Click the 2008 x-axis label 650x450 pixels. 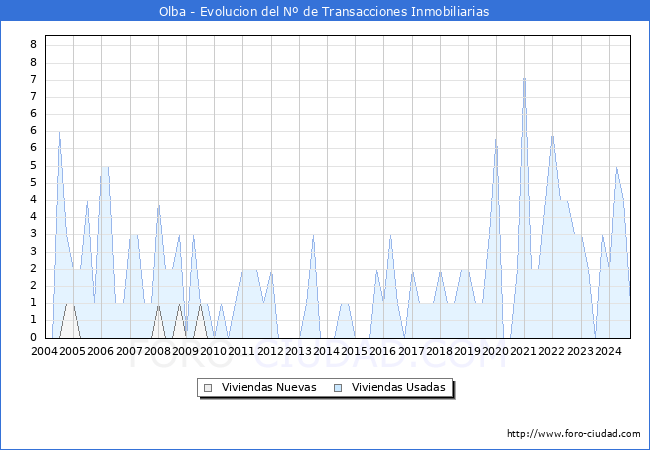[x=158, y=351]
